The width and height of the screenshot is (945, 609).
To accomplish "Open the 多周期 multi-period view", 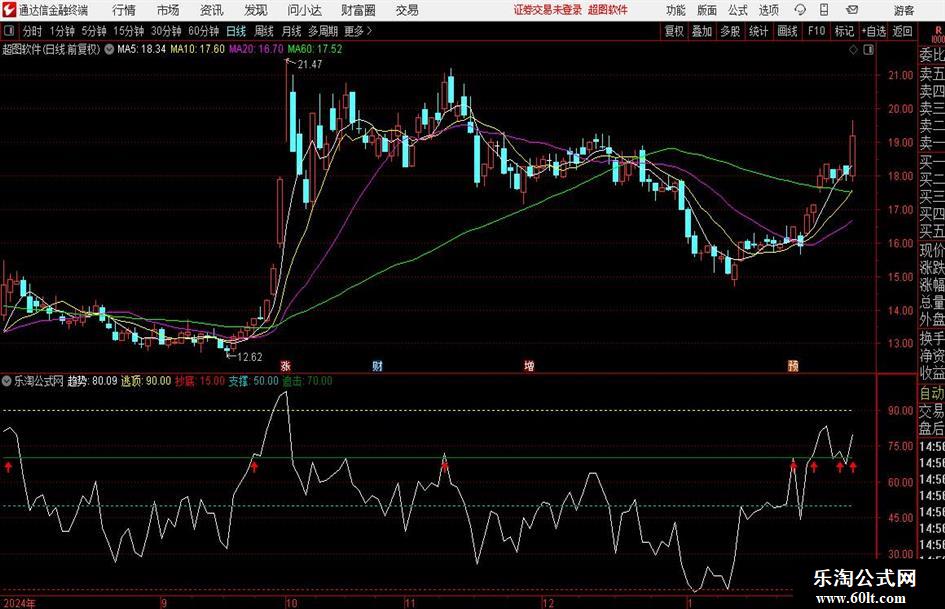I will coord(323,31).
